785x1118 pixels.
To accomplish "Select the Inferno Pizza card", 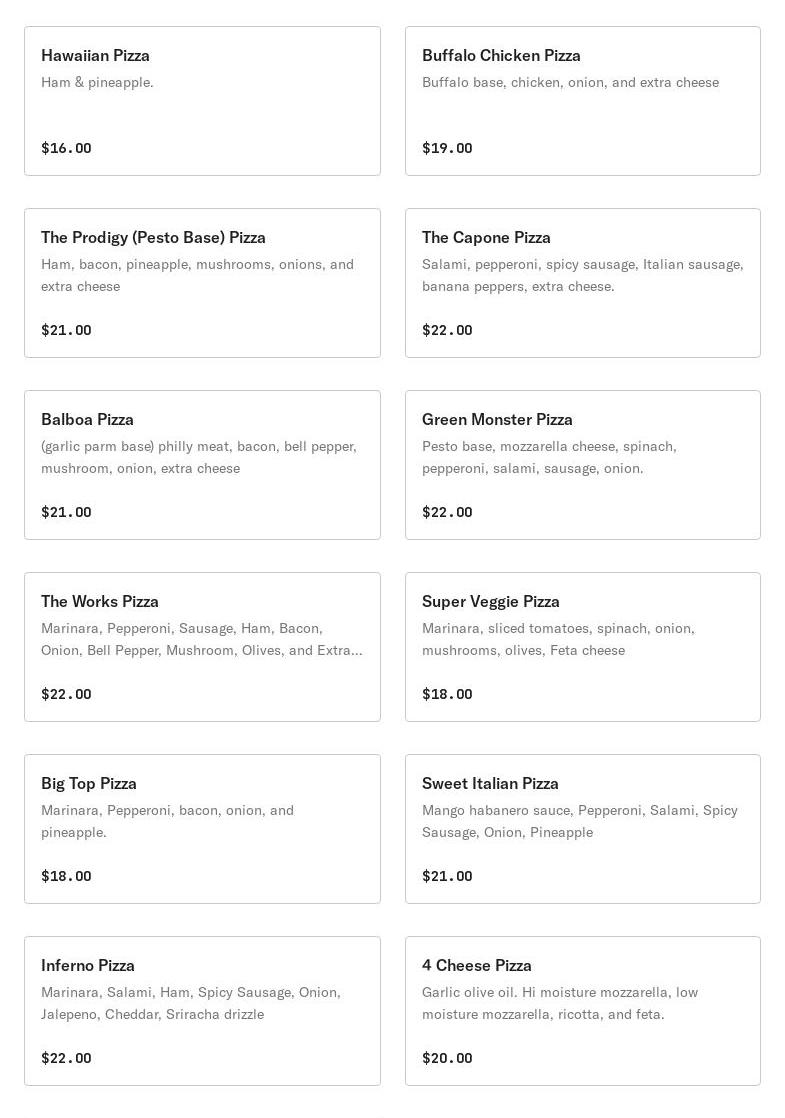I will [202, 1011].
